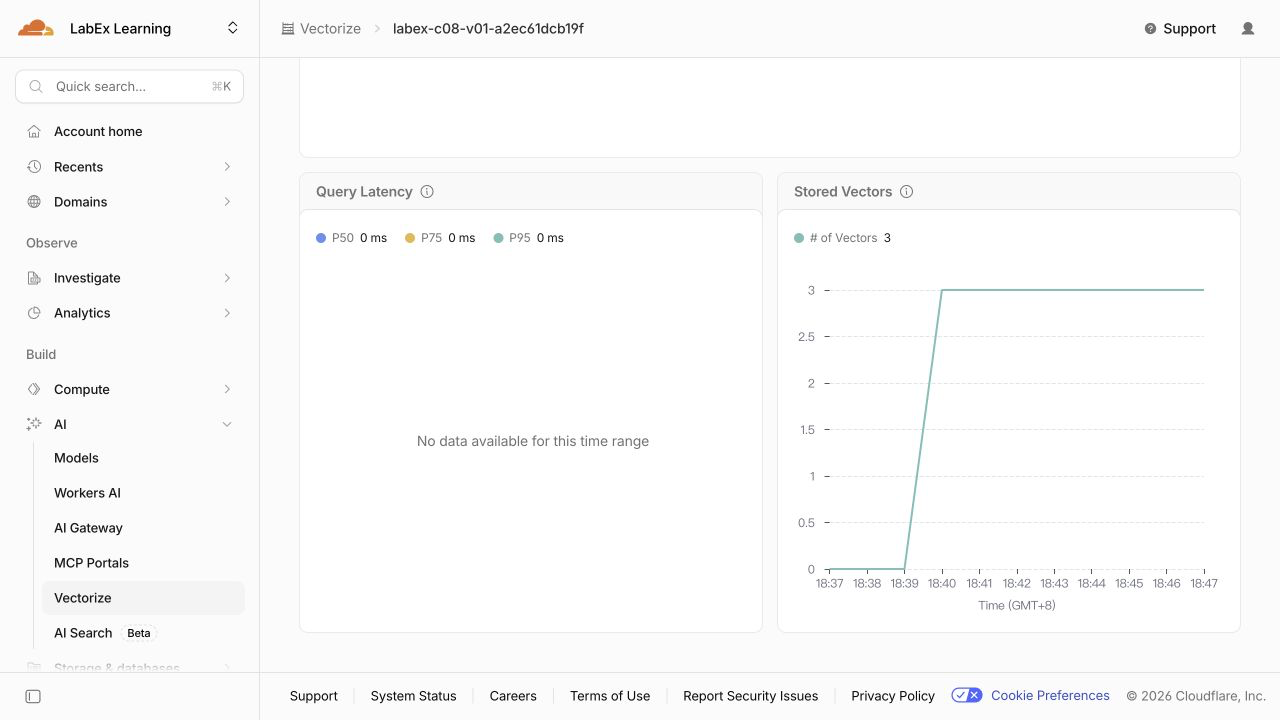
Task: Click the Analytics chart icon
Action: click(x=34, y=313)
